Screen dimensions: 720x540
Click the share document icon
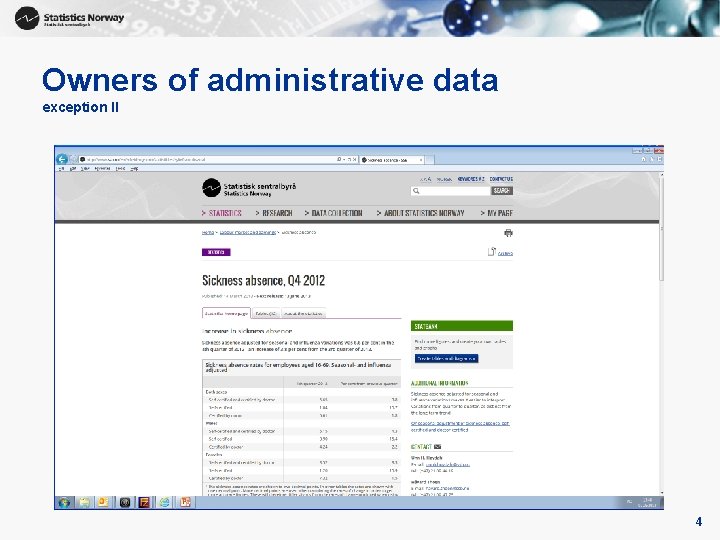[492, 252]
